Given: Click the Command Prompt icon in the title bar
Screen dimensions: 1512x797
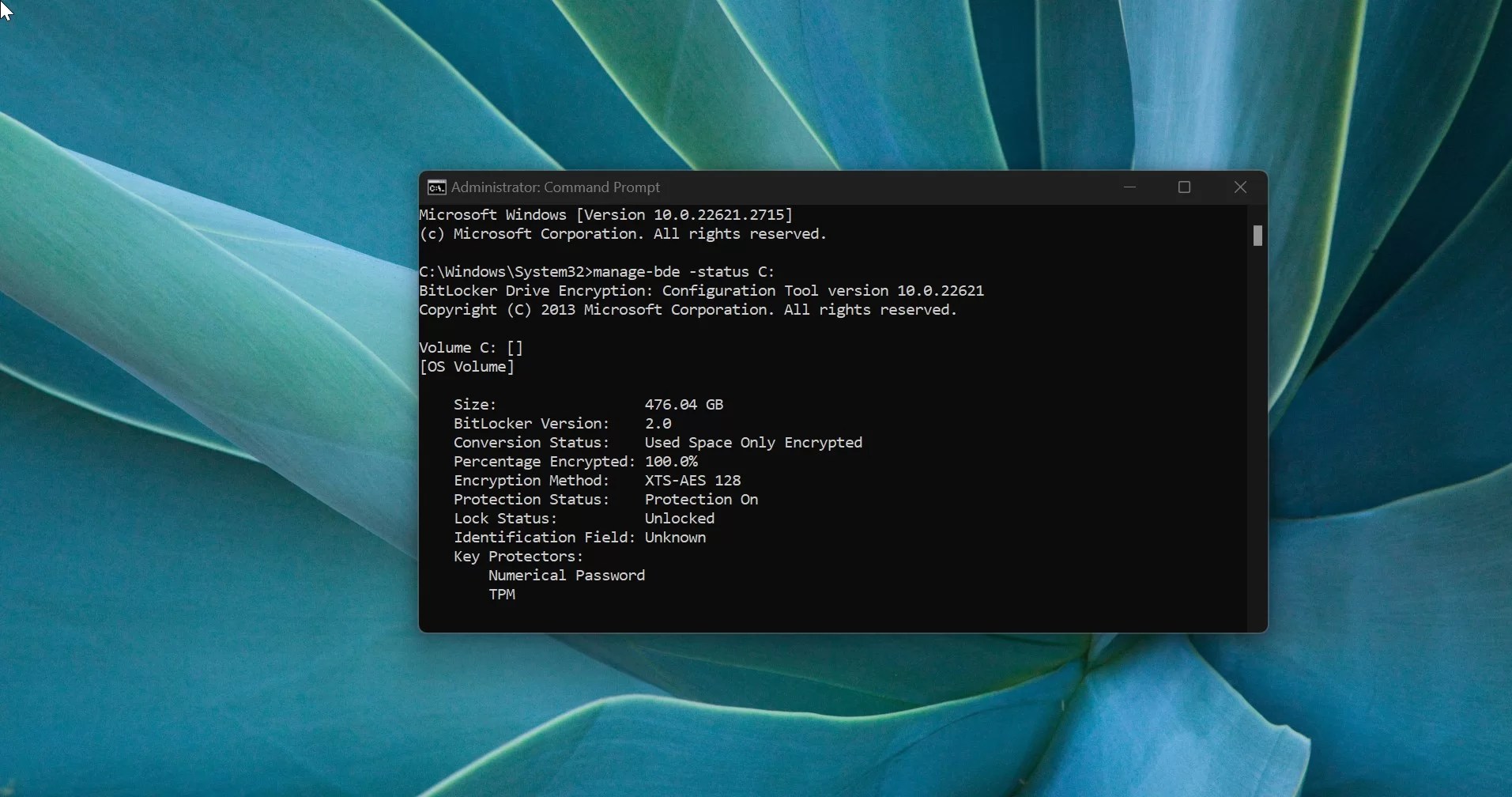Looking at the screenshot, I should (x=437, y=187).
